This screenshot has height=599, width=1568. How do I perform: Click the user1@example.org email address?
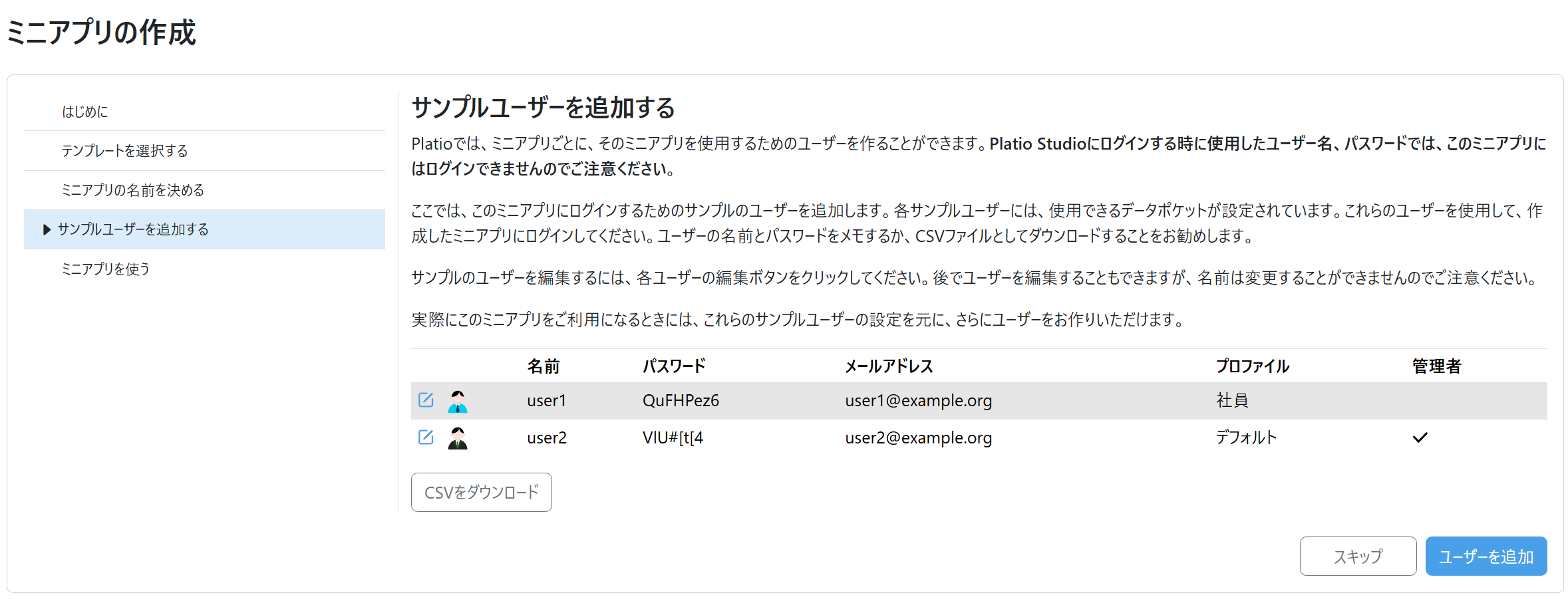(x=918, y=400)
